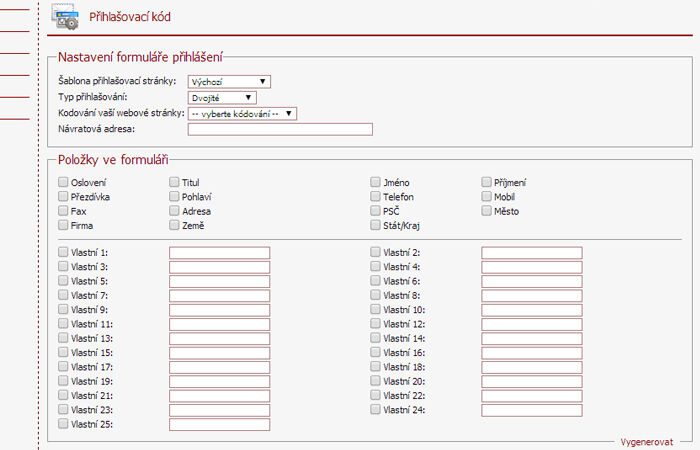Focus the Návratová adresa text field
The width and height of the screenshot is (700, 450).
(280, 129)
